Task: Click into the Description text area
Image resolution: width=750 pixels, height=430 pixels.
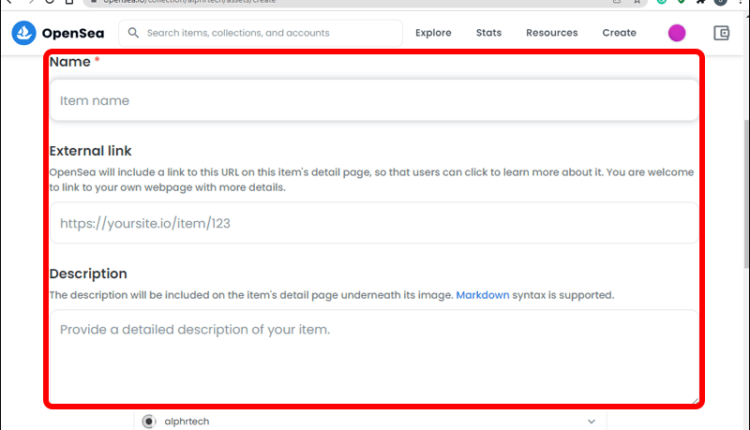Action: [x=374, y=355]
